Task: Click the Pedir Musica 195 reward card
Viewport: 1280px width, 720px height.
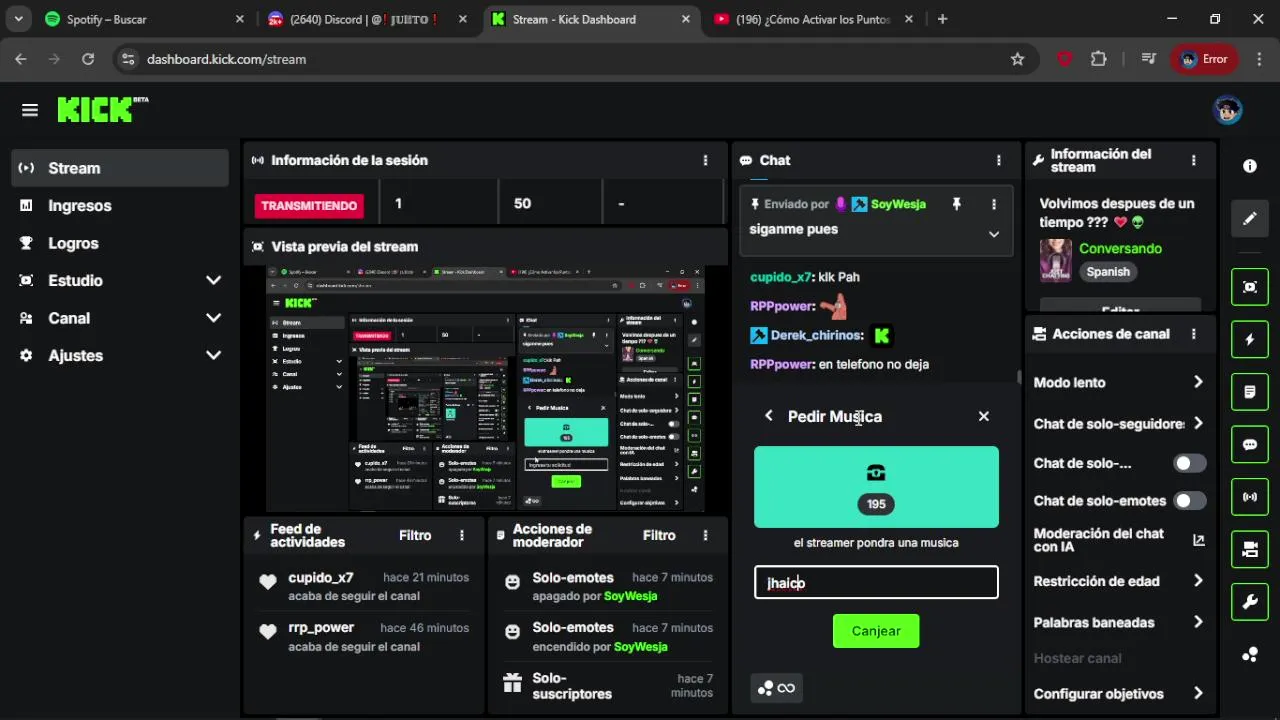Action: [x=876, y=486]
